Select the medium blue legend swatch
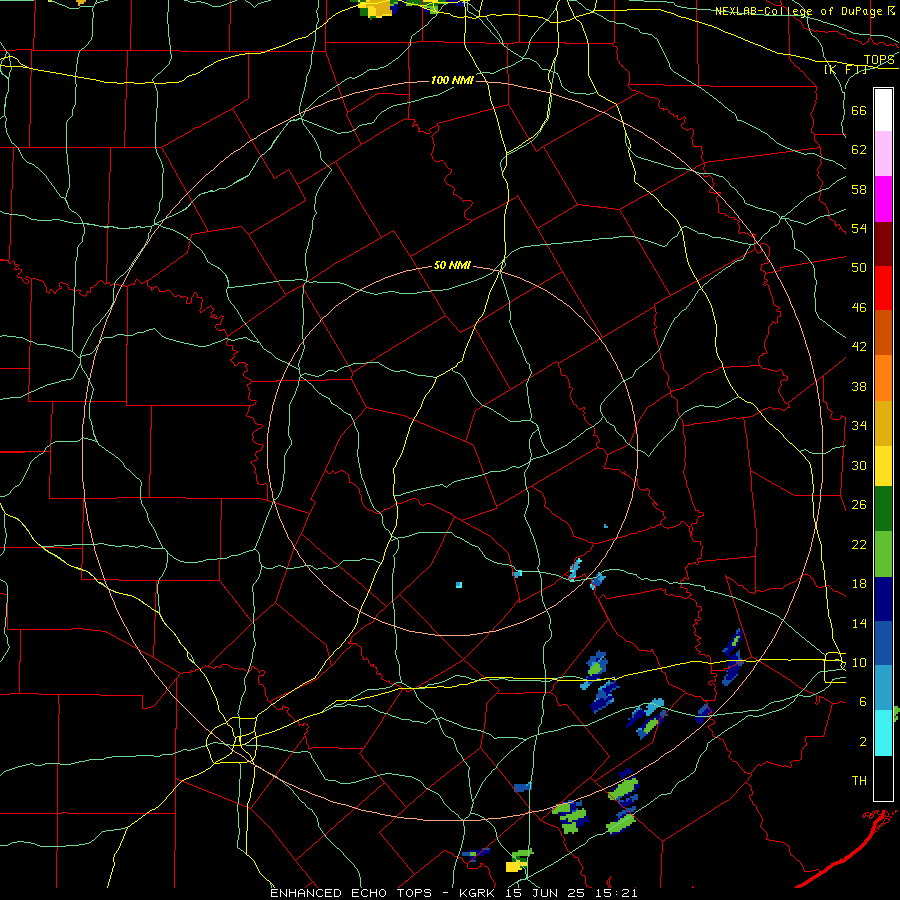 click(883, 643)
